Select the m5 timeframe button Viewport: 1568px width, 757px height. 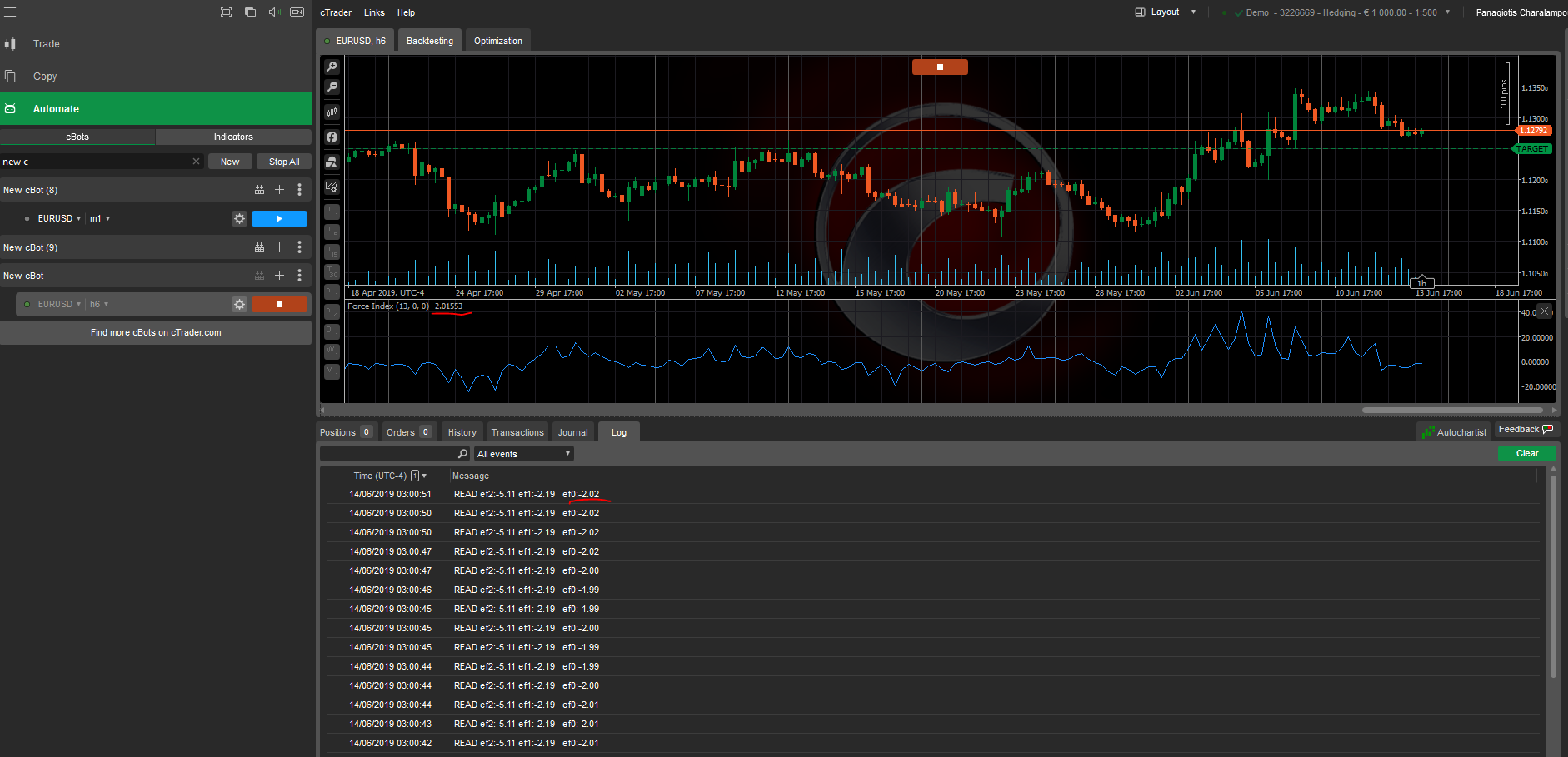point(332,232)
